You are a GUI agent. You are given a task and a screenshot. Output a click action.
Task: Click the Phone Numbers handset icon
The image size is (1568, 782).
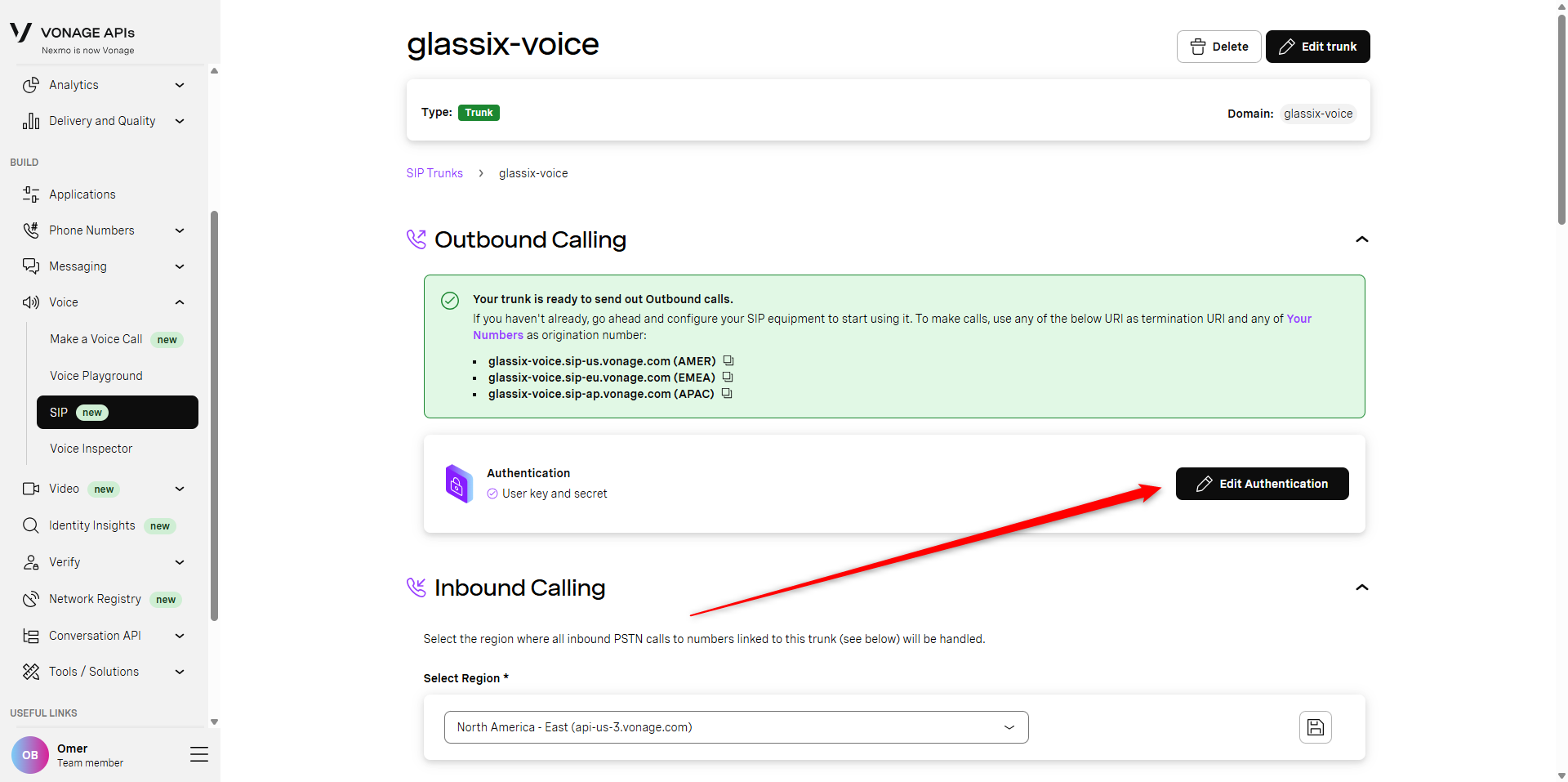pyautogui.click(x=31, y=230)
